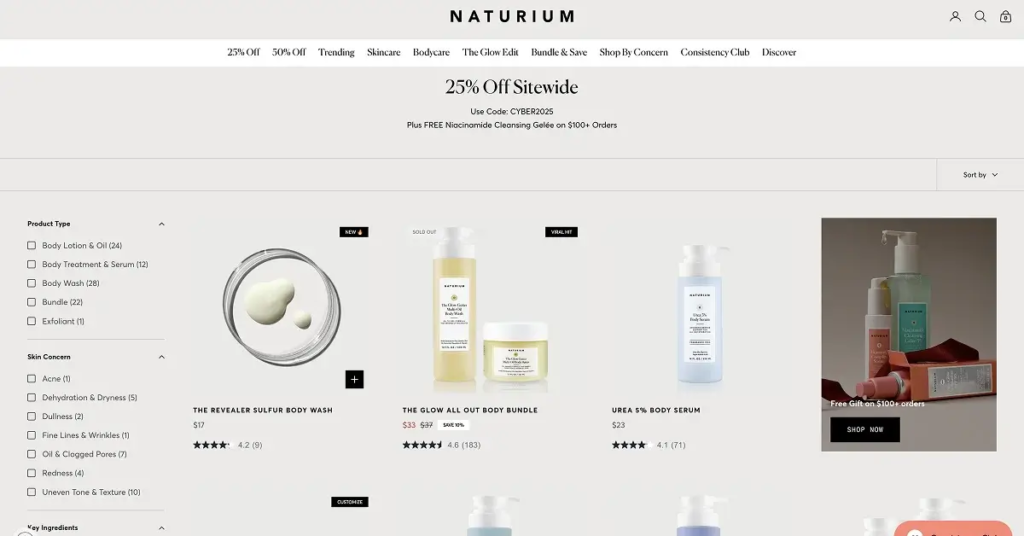Collapse the Skin Concern filter section

161,357
